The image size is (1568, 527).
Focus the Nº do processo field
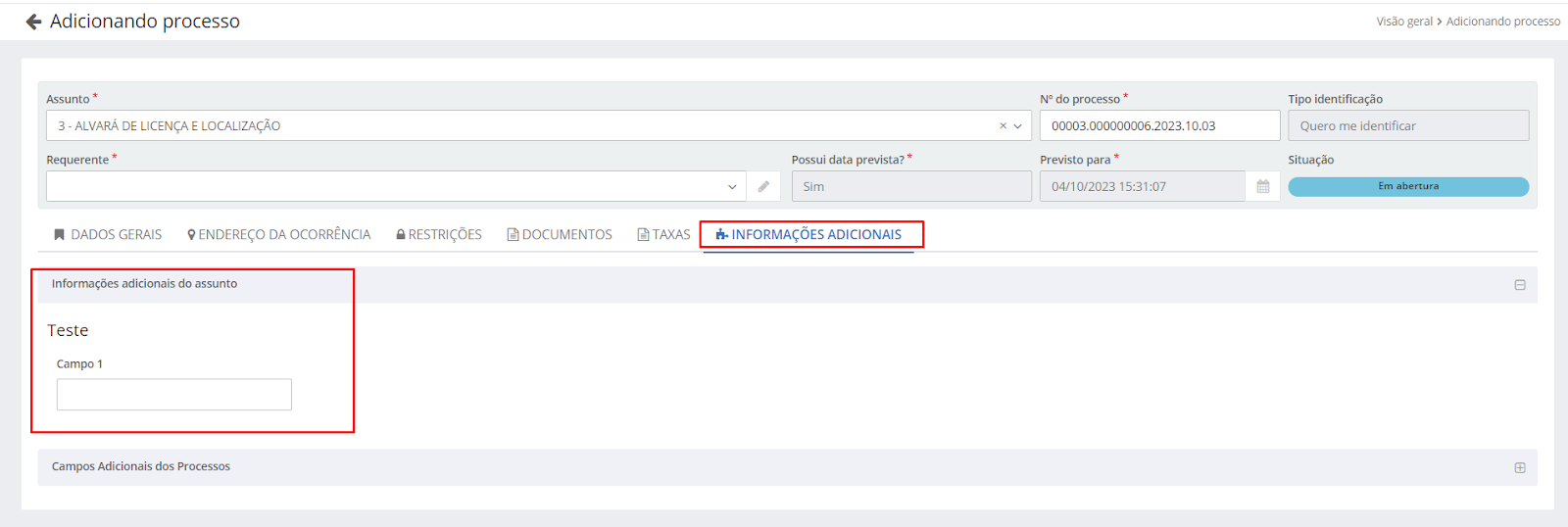pos(1158,126)
